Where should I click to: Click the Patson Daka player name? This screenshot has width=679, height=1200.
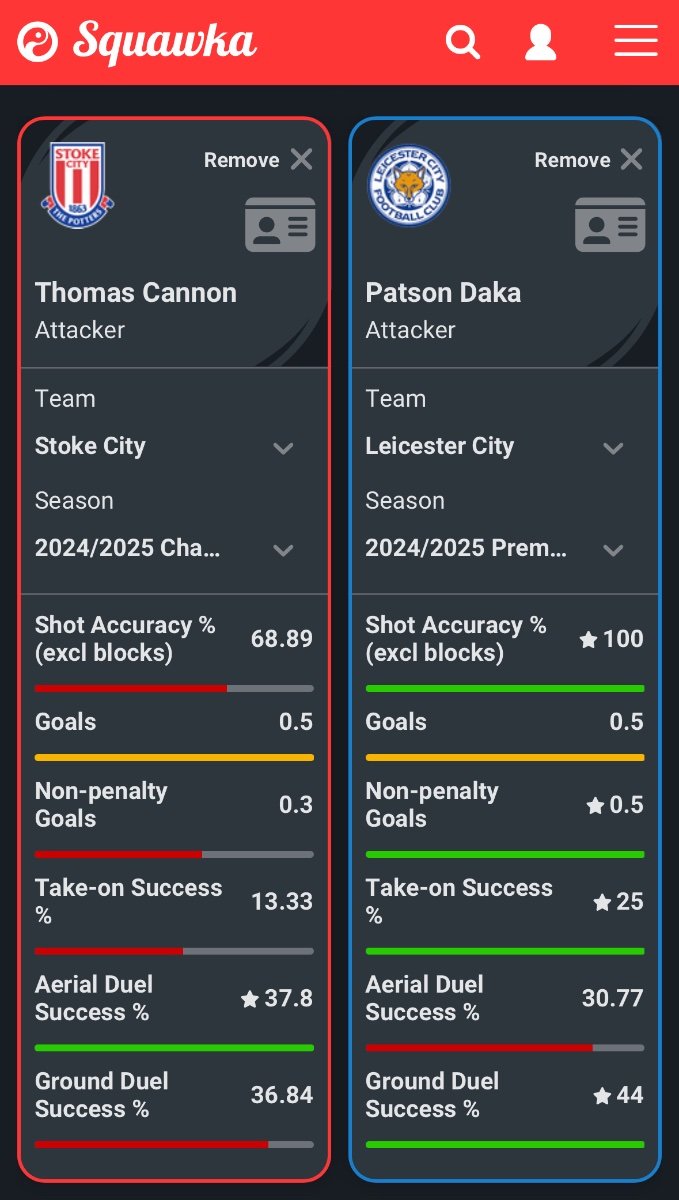coord(443,293)
